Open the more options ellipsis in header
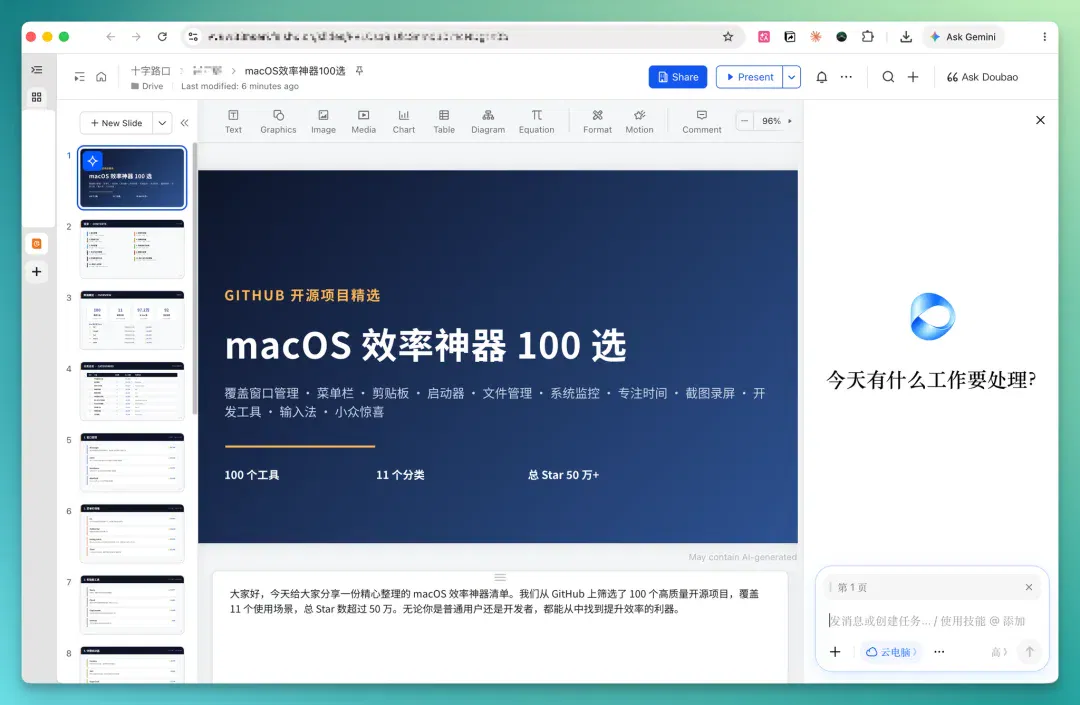The height and width of the screenshot is (705, 1080). tap(847, 77)
